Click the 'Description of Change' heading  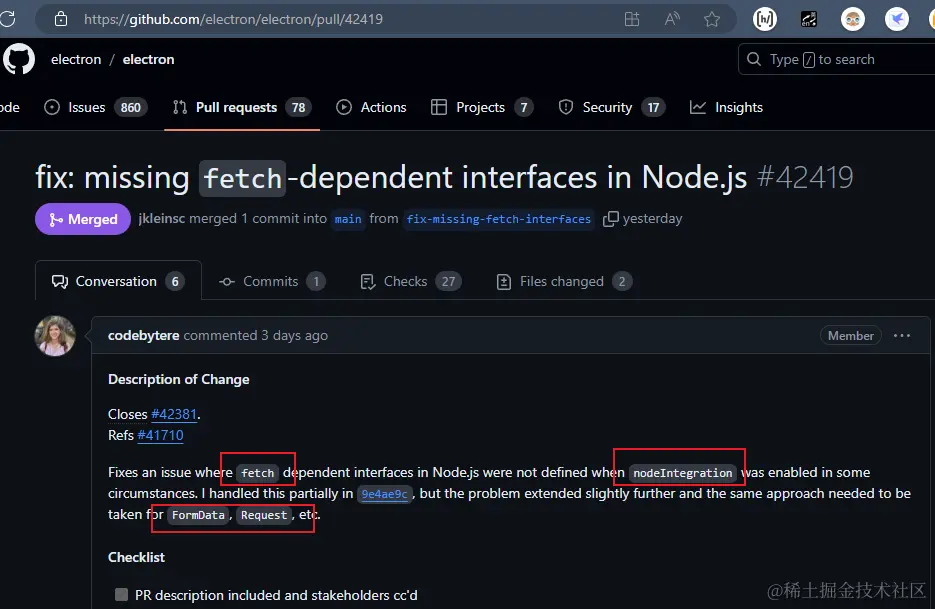(179, 379)
